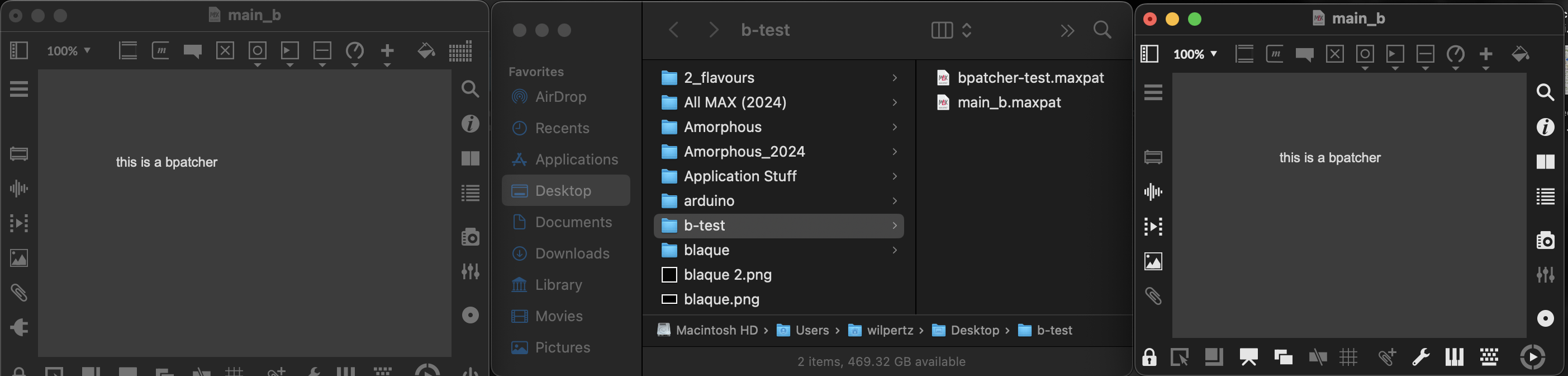Click the Finder column view icon
1568x376 pixels.
(942, 30)
